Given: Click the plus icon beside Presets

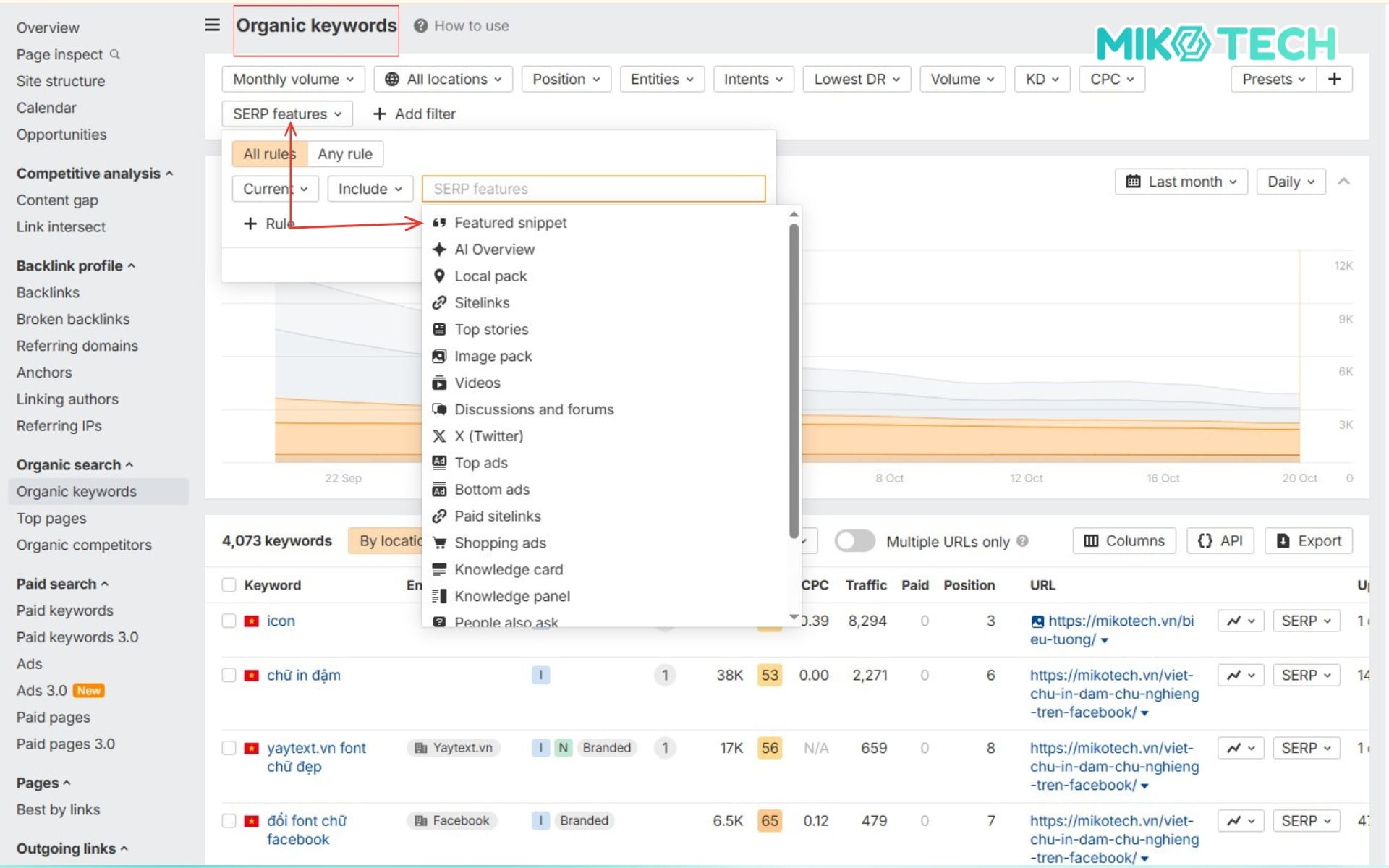Looking at the screenshot, I should (x=1334, y=79).
